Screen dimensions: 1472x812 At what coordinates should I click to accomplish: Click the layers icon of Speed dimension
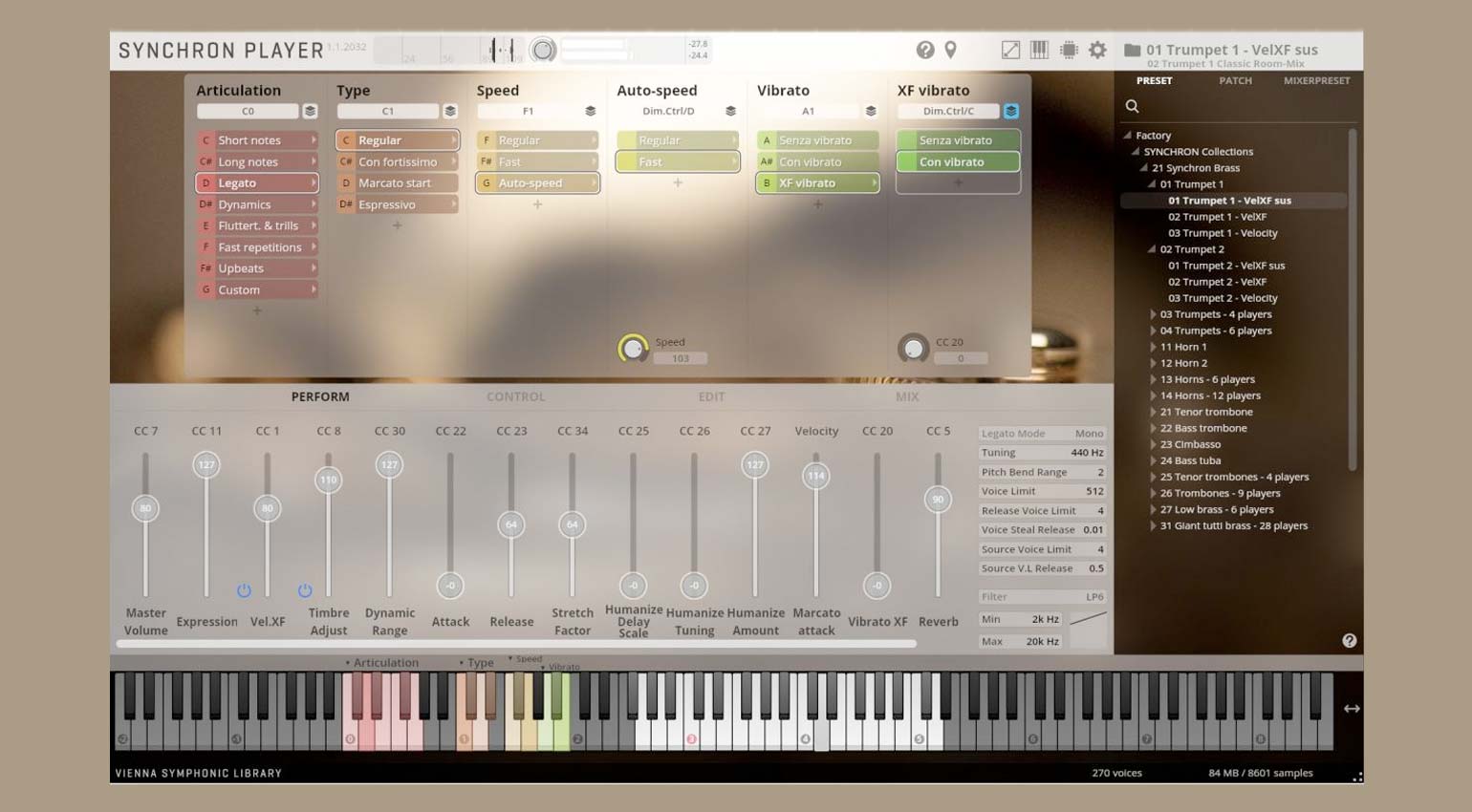point(590,111)
